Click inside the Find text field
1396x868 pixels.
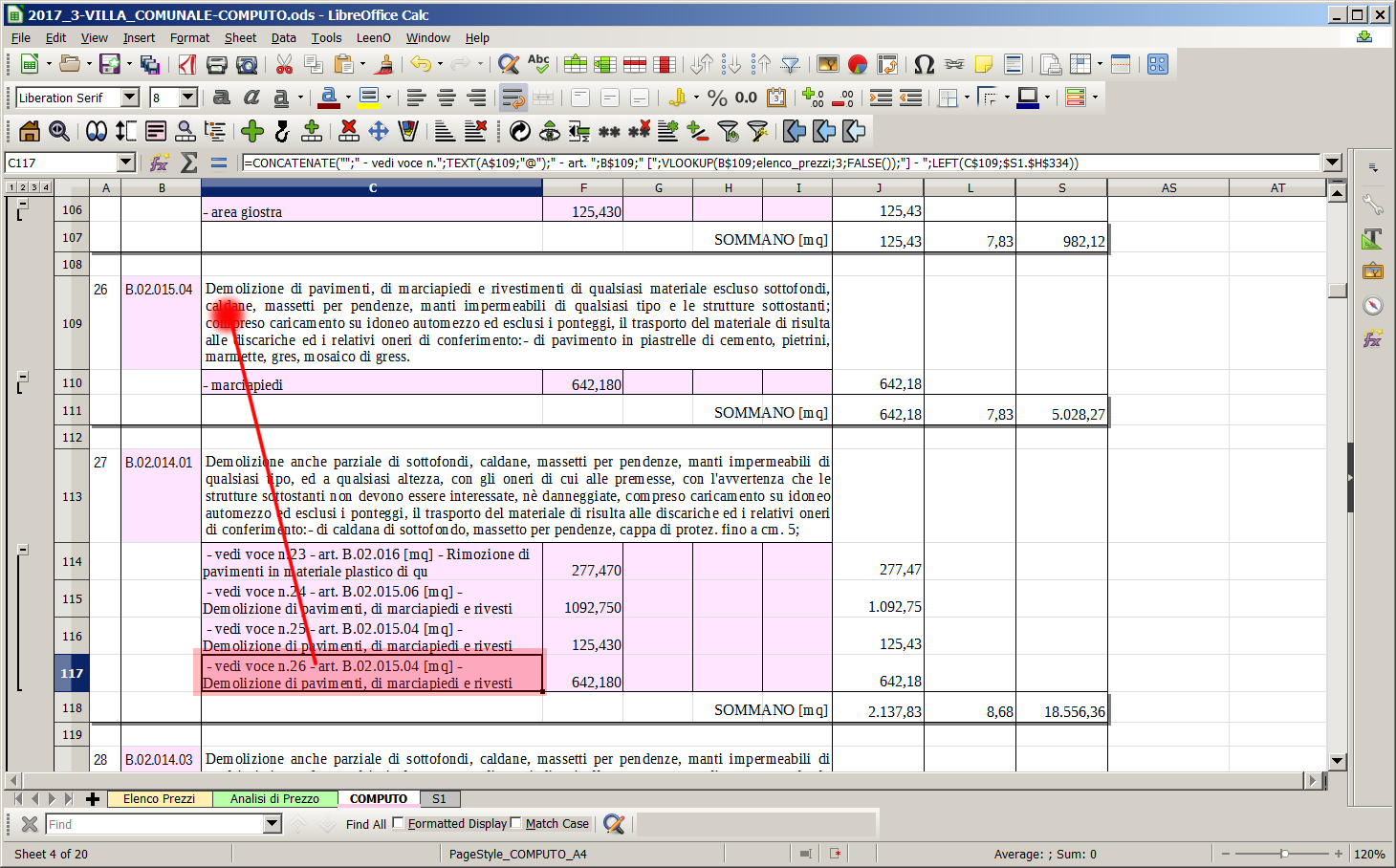click(x=155, y=824)
